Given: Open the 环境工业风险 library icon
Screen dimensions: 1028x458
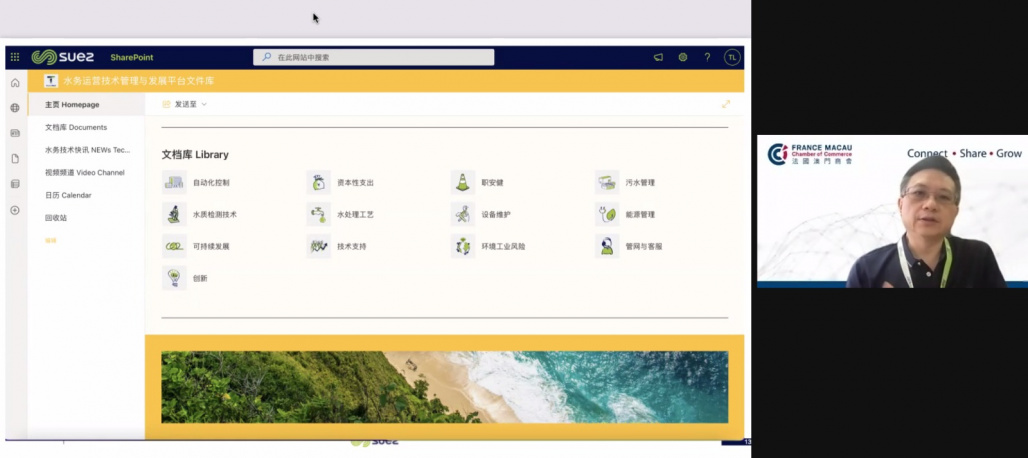Looking at the screenshot, I should [x=463, y=246].
